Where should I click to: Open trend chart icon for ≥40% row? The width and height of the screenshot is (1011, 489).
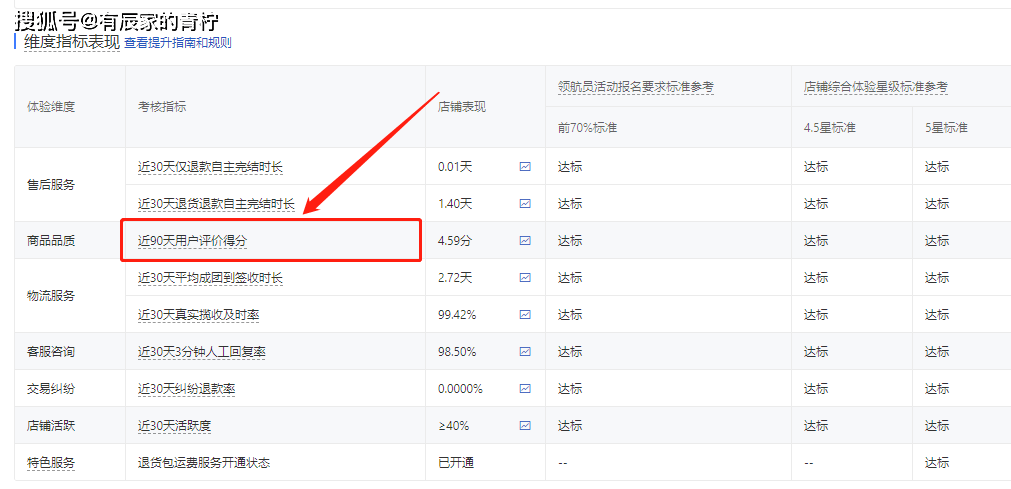[525, 425]
